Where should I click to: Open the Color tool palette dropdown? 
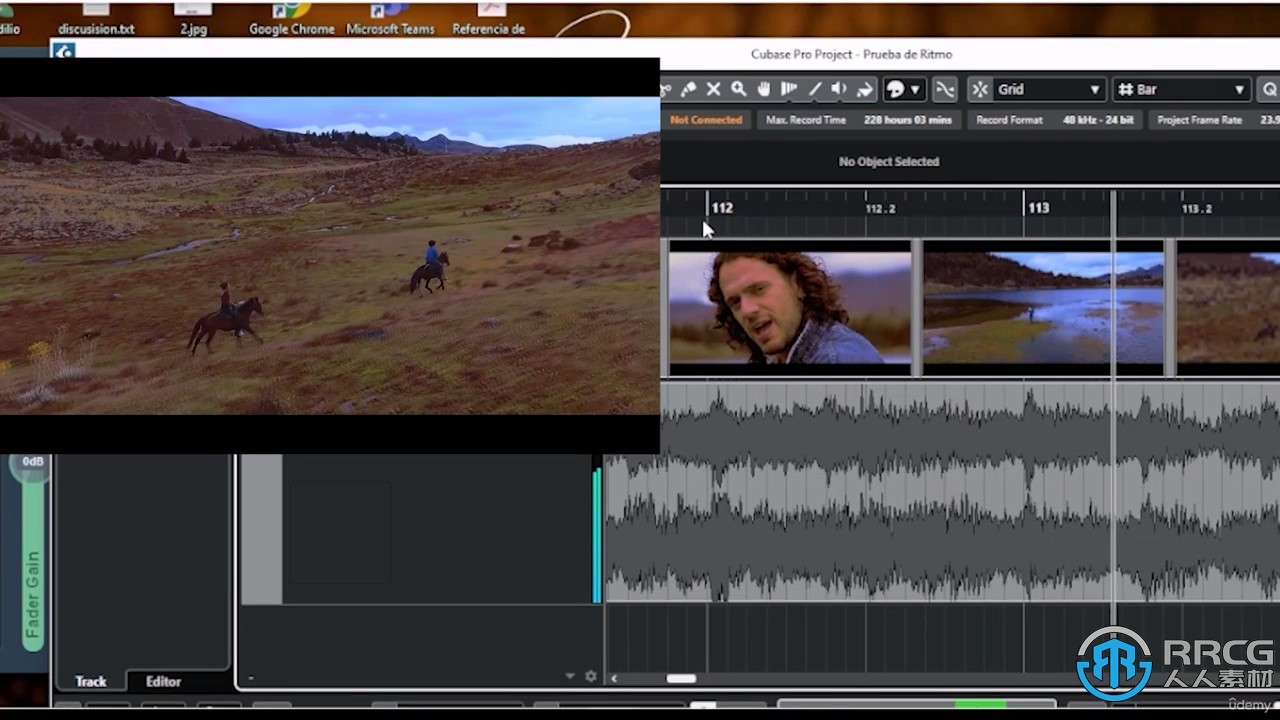point(903,89)
